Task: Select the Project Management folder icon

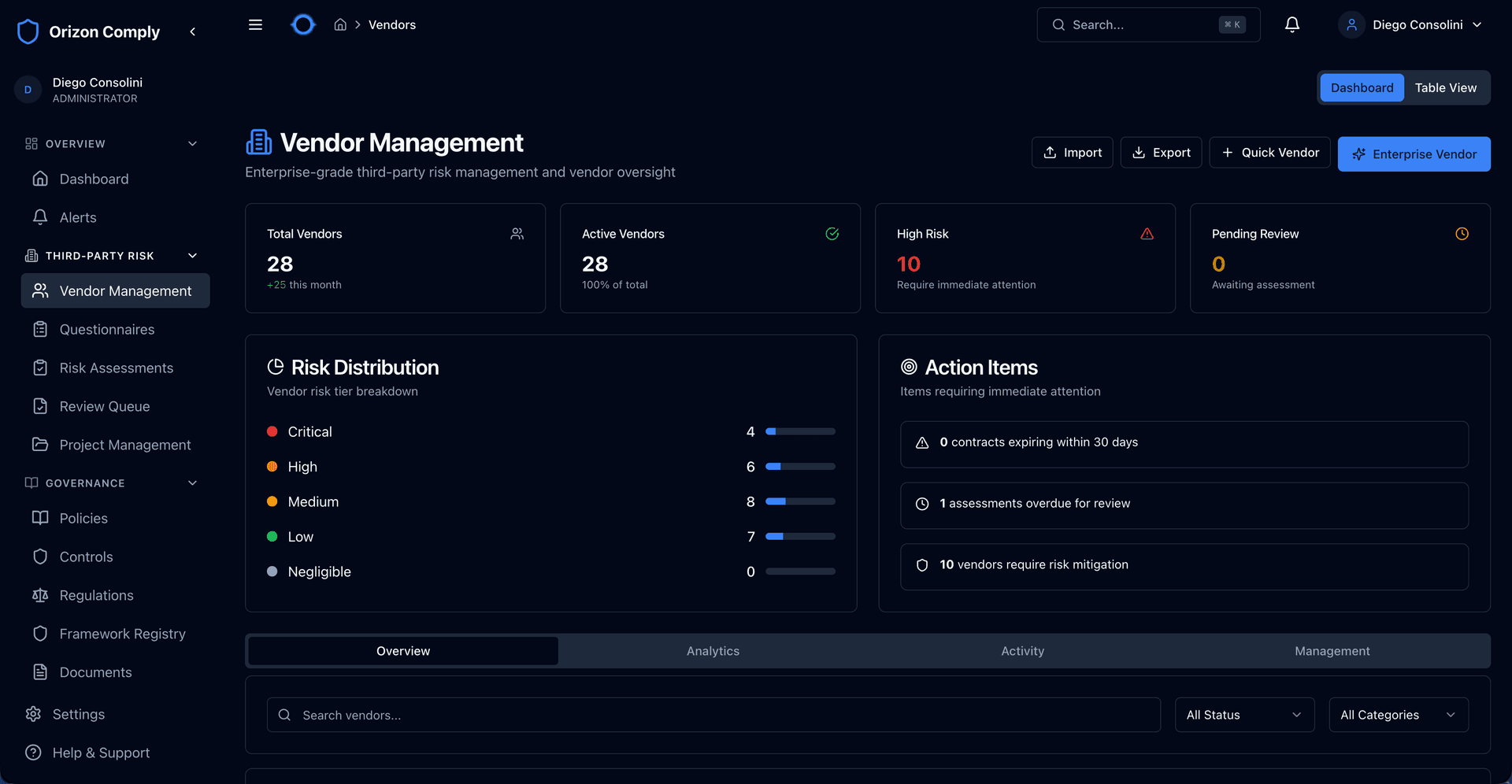Action: (x=40, y=445)
